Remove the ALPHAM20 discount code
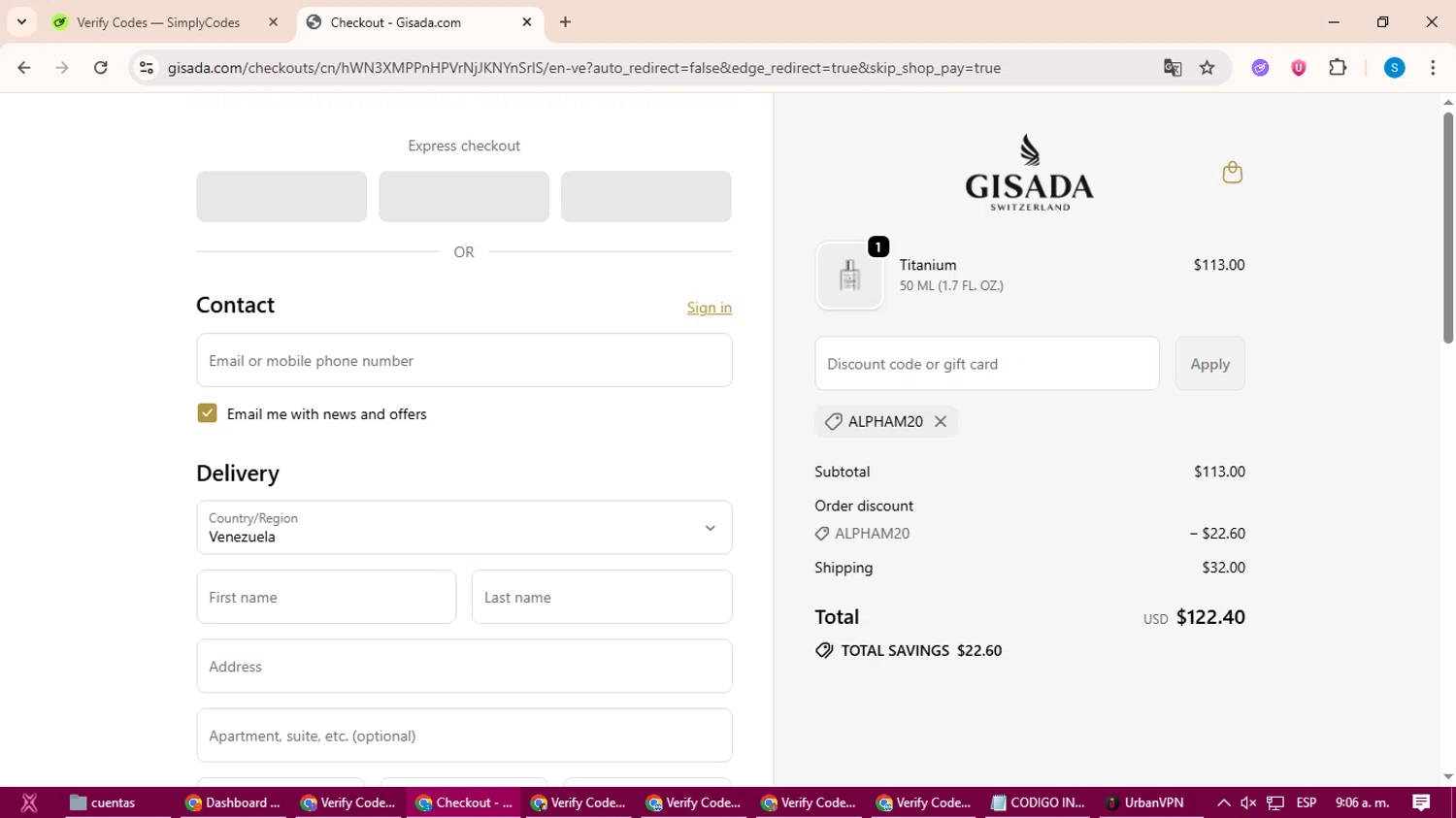This screenshot has height=818, width=1456. point(941,421)
